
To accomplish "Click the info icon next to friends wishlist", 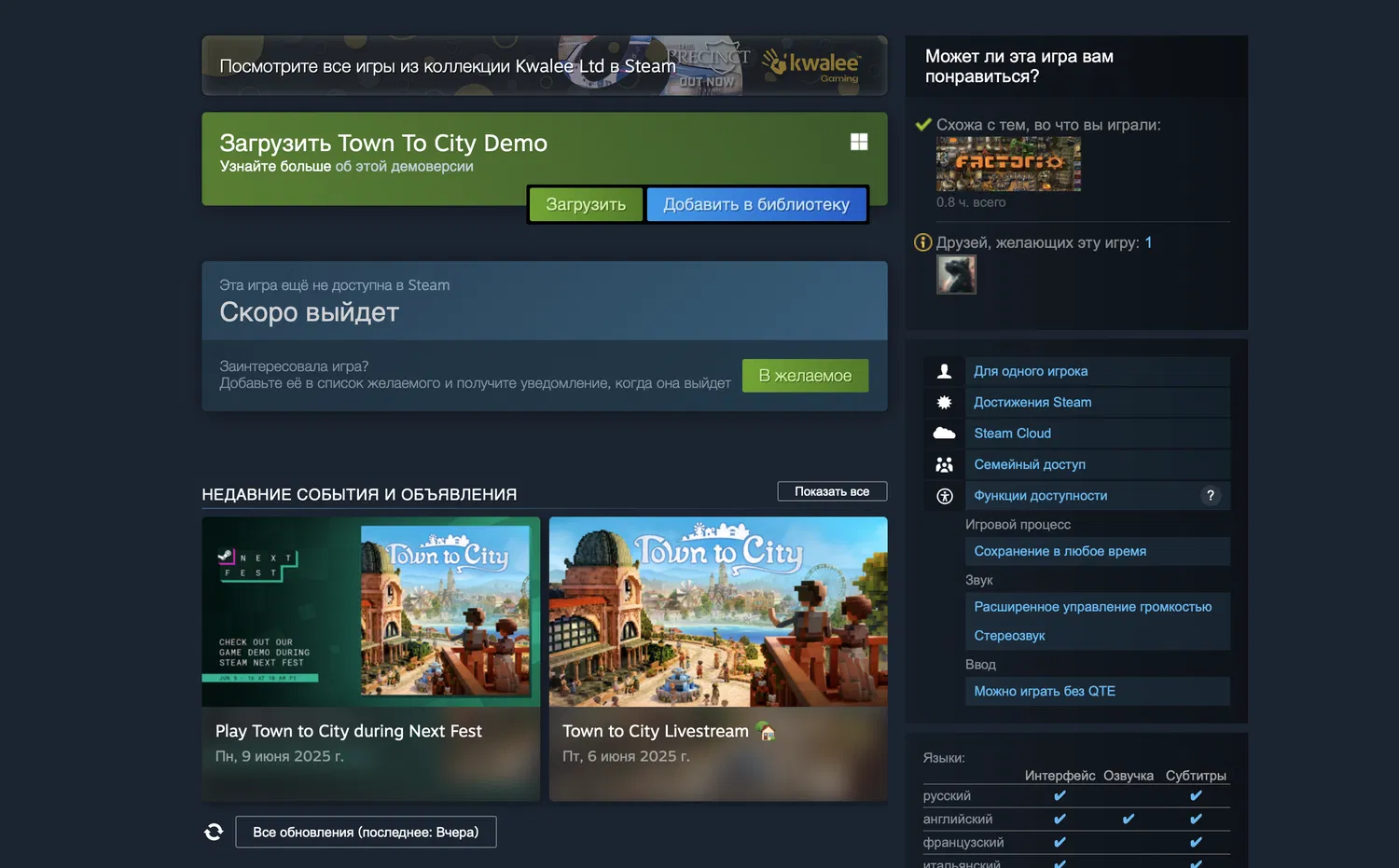I will (923, 242).
